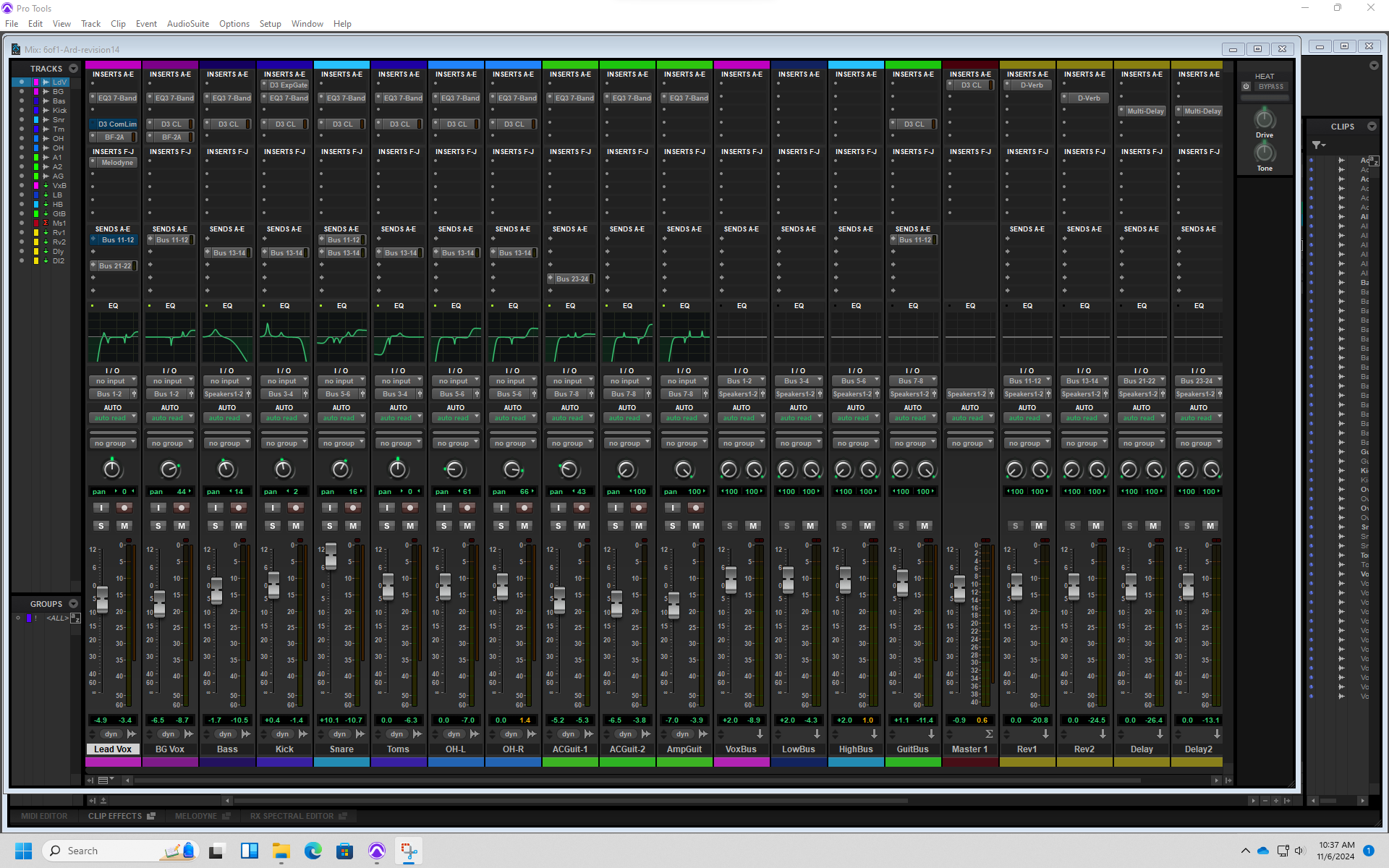Viewport: 1389px width, 868px height.
Task: Select the Lead Vox track name field
Action: point(113,749)
